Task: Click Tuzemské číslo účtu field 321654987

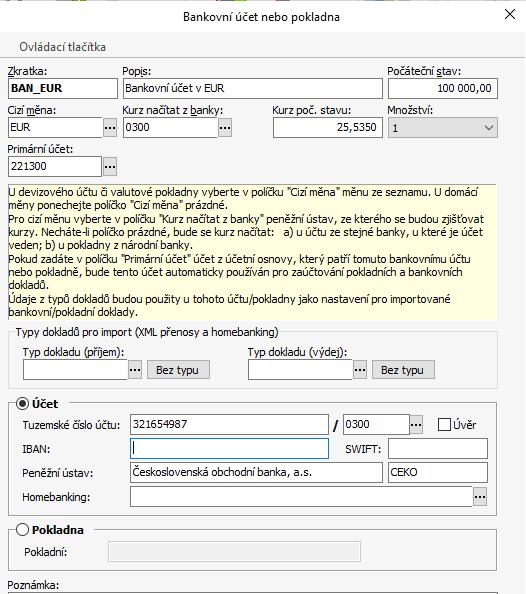Action: [x=229, y=424]
